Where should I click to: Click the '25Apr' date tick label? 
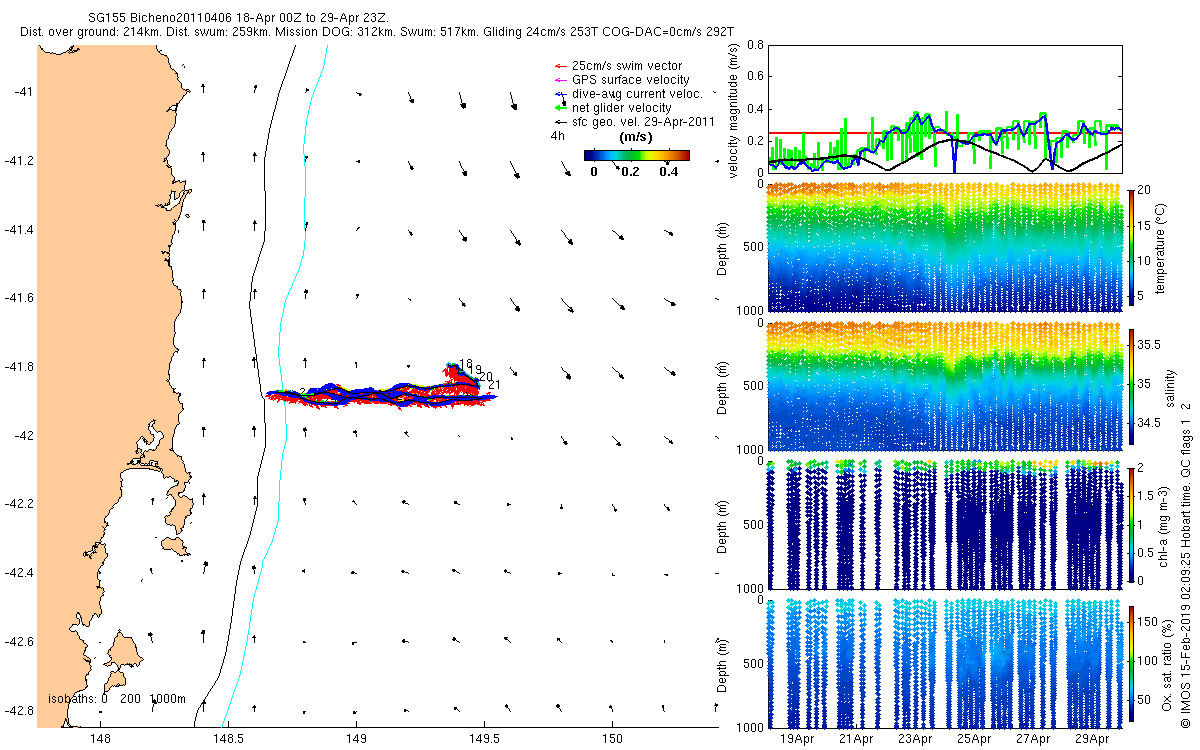975,740
